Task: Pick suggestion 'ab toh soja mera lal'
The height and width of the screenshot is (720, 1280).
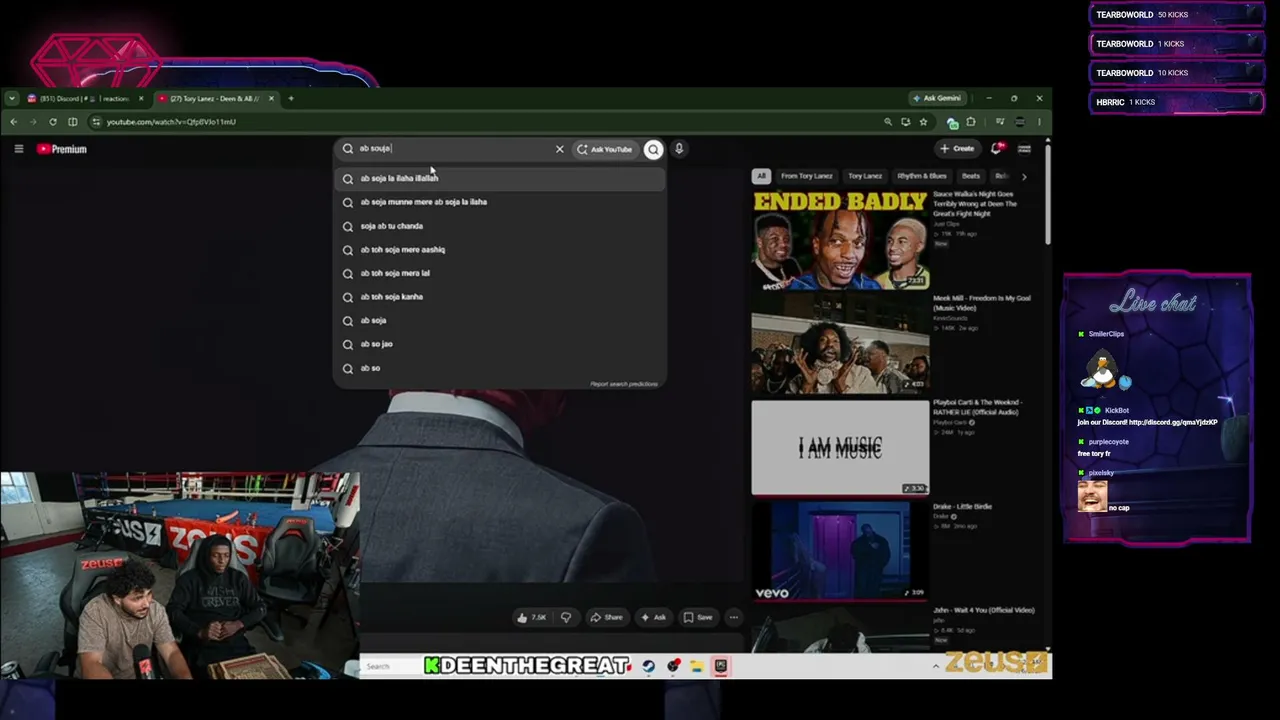Action: (x=500, y=273)
